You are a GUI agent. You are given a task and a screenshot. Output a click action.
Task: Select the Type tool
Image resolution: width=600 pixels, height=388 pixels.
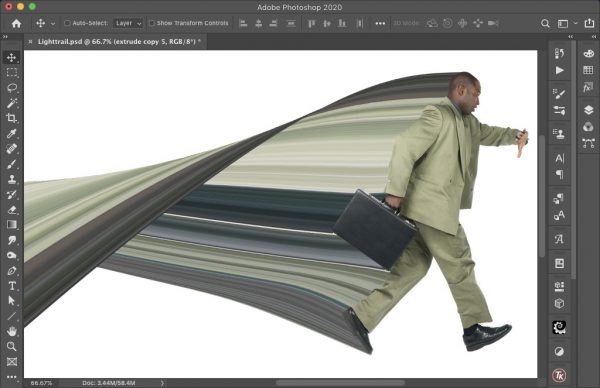coord(11,285)
